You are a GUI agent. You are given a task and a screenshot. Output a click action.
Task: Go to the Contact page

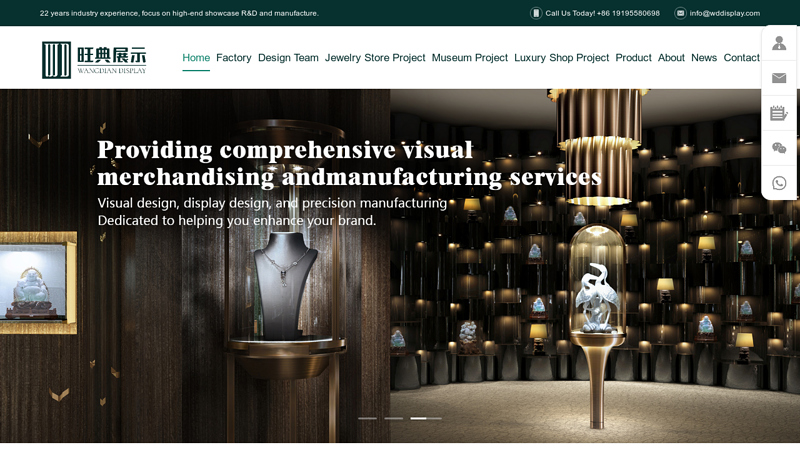pos(742,58)
